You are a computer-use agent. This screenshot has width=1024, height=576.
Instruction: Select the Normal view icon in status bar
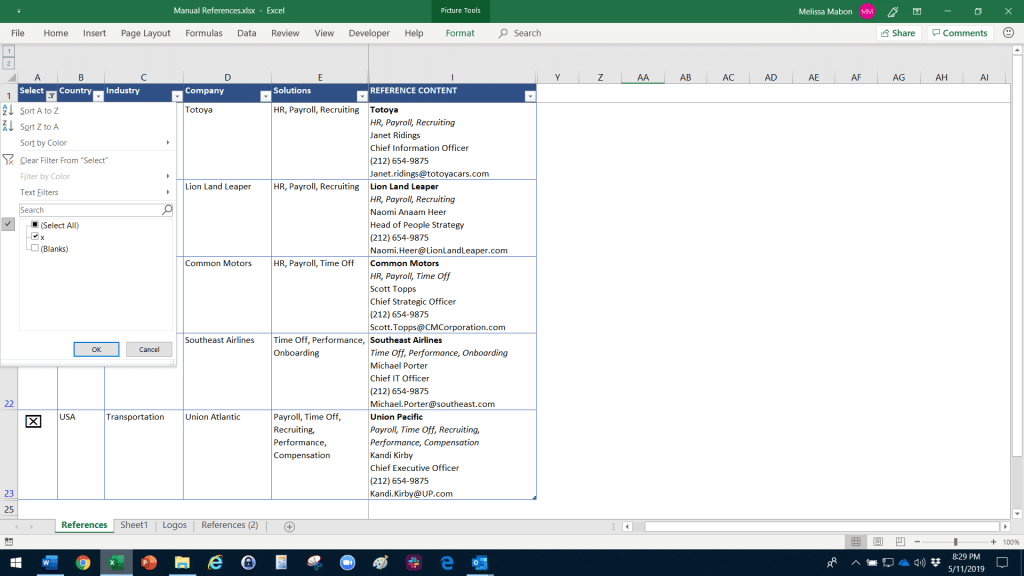pos(856,541)
